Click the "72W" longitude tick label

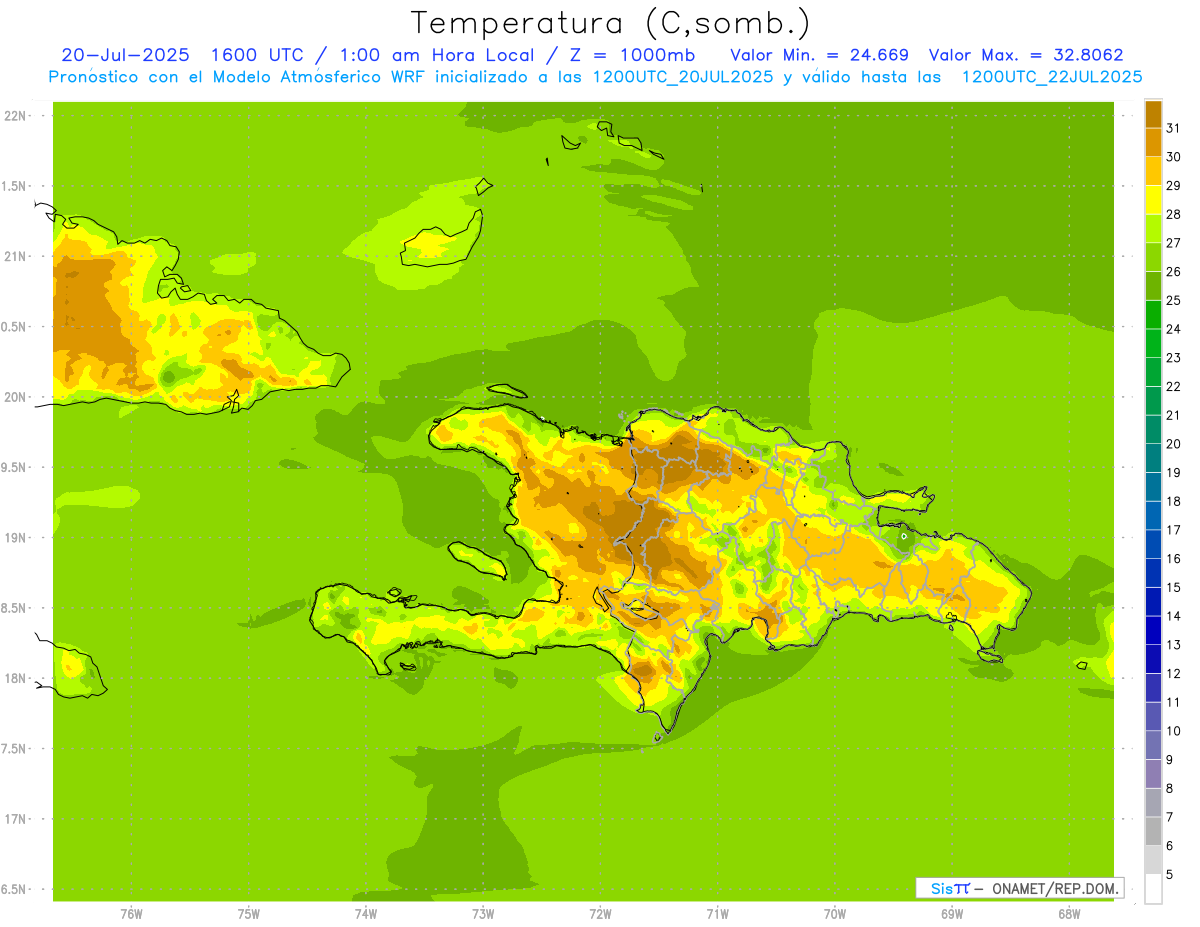tap(600, 914)
